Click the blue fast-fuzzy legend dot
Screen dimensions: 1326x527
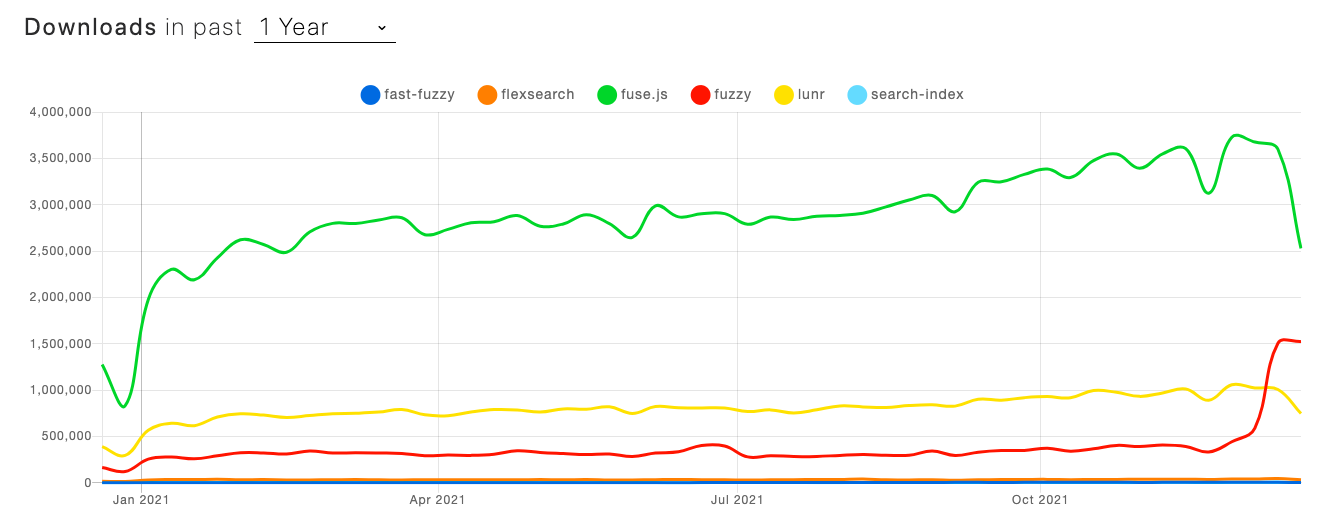371,95
